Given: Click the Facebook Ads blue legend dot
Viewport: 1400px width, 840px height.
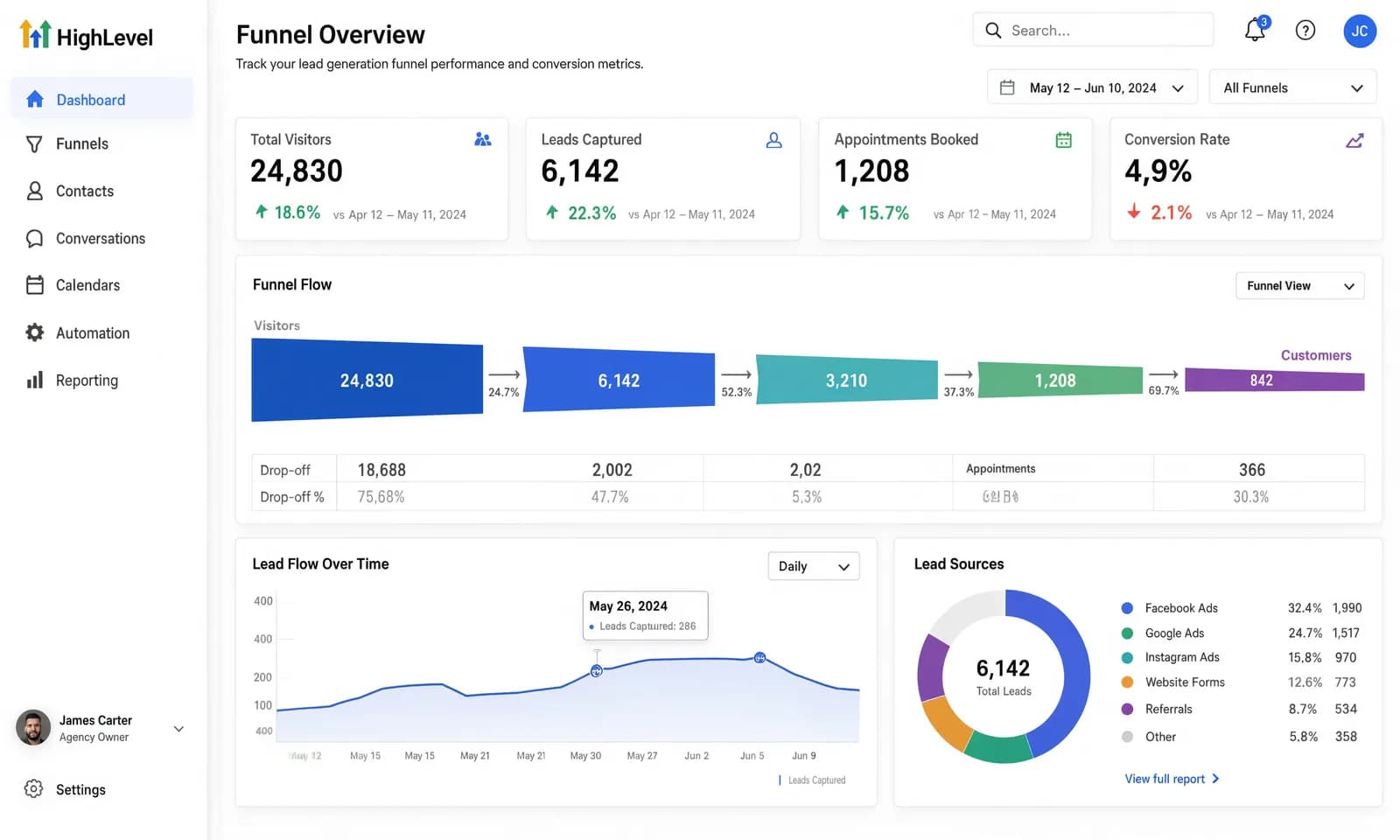Looking at the screenshot, I should click(1127, 608).
